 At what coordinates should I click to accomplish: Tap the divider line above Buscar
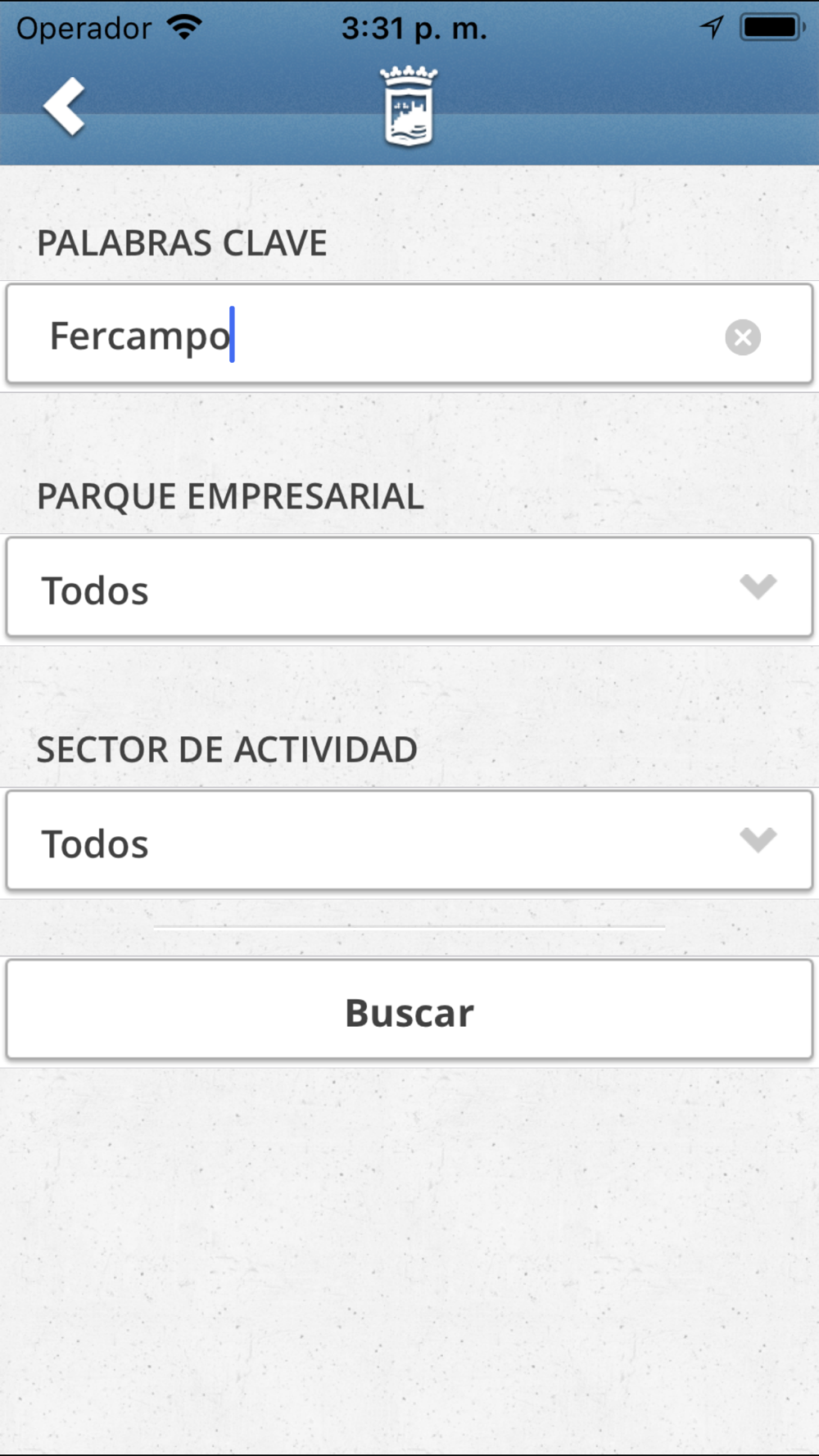pos(409,928)
